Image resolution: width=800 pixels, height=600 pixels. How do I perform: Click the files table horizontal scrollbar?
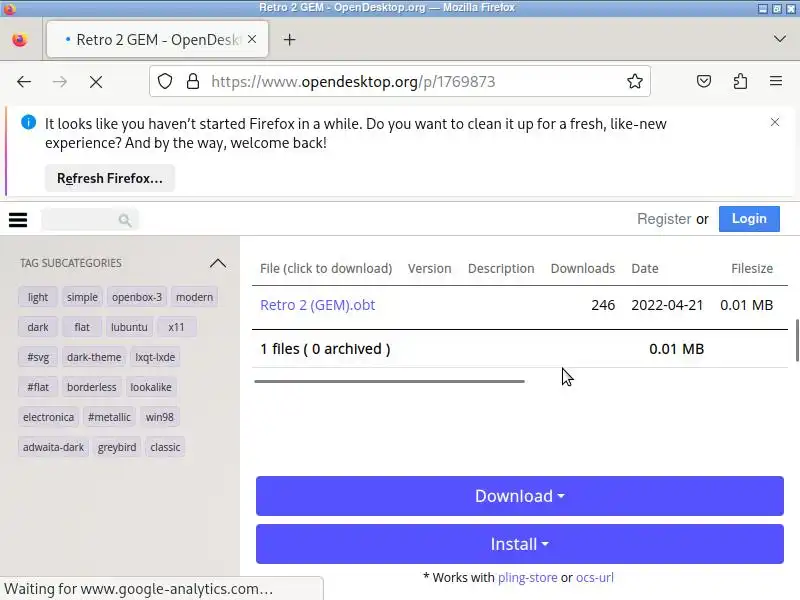[x=389, y=381]
